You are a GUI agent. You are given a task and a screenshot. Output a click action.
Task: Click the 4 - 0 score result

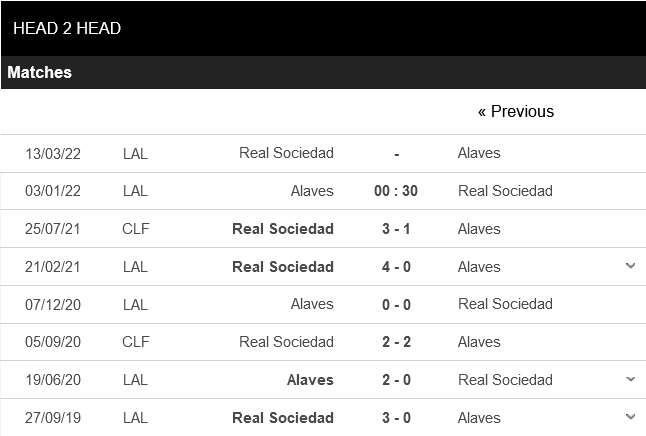(396, 267)
